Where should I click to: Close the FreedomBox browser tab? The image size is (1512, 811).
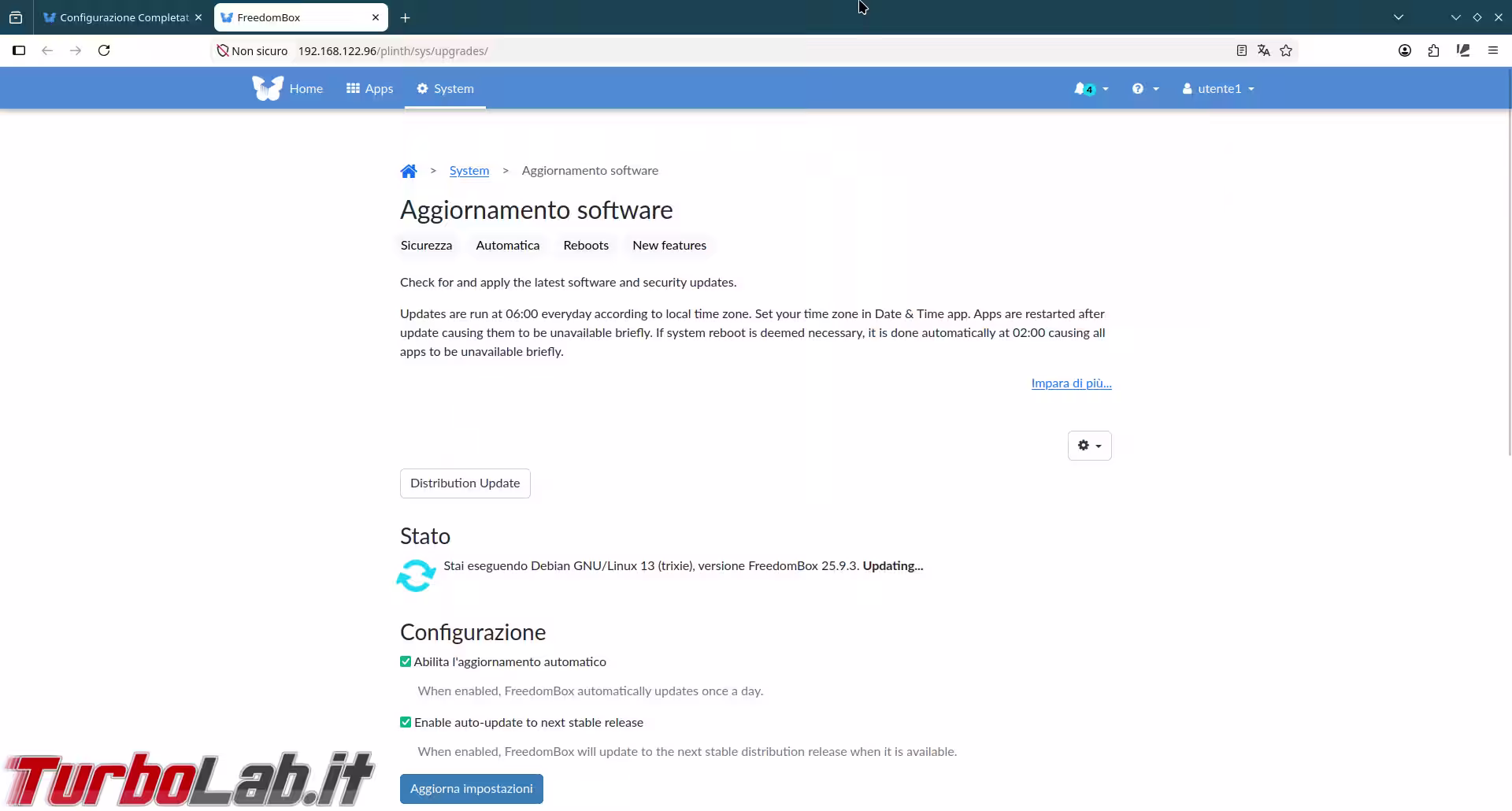376,17
